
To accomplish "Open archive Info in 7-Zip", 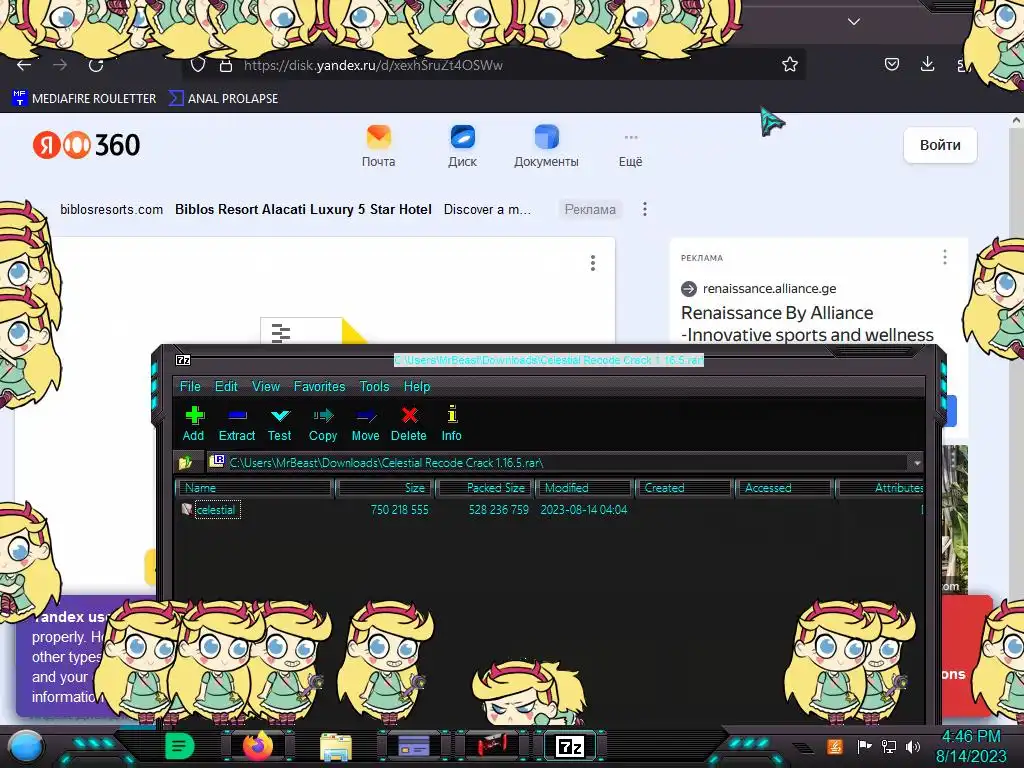I will click(451, 424).
